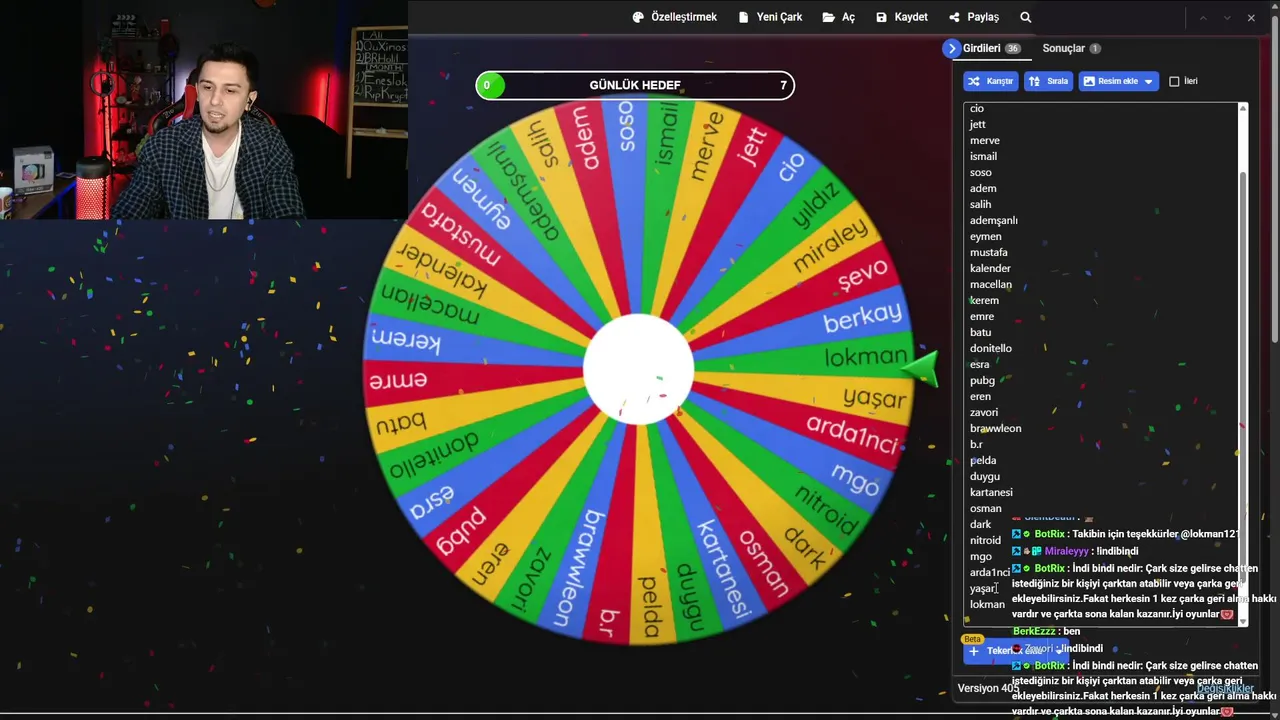The image size is (1280, 720).
Task: Click entry 'emre' in entries list
Action: 981,316
